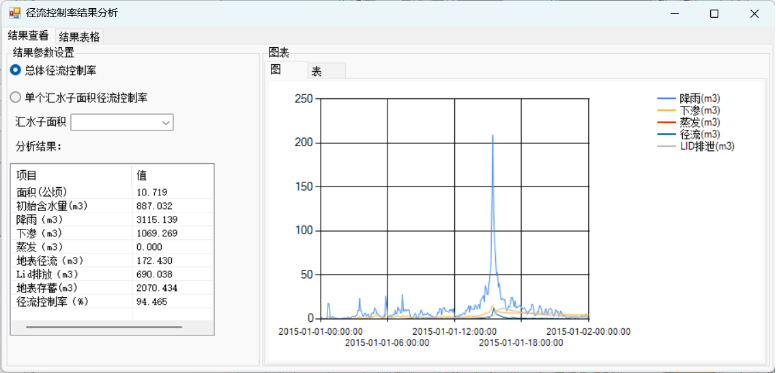Image resolution: width=776 pixels, height=373 pixels.
Task: Click the x-axis label 2015-01-01-06:00:00
Action: tap(387, 343)
